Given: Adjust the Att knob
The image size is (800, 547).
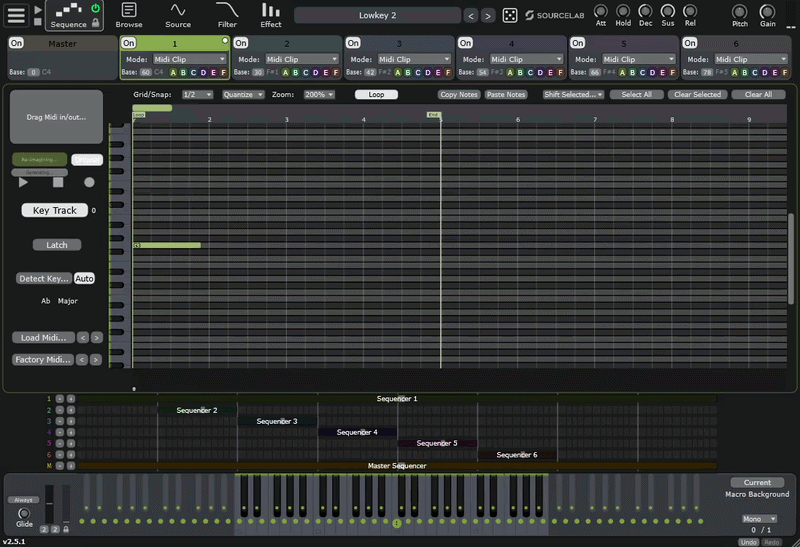Looking at the screenshot, I should click(601, 11).
